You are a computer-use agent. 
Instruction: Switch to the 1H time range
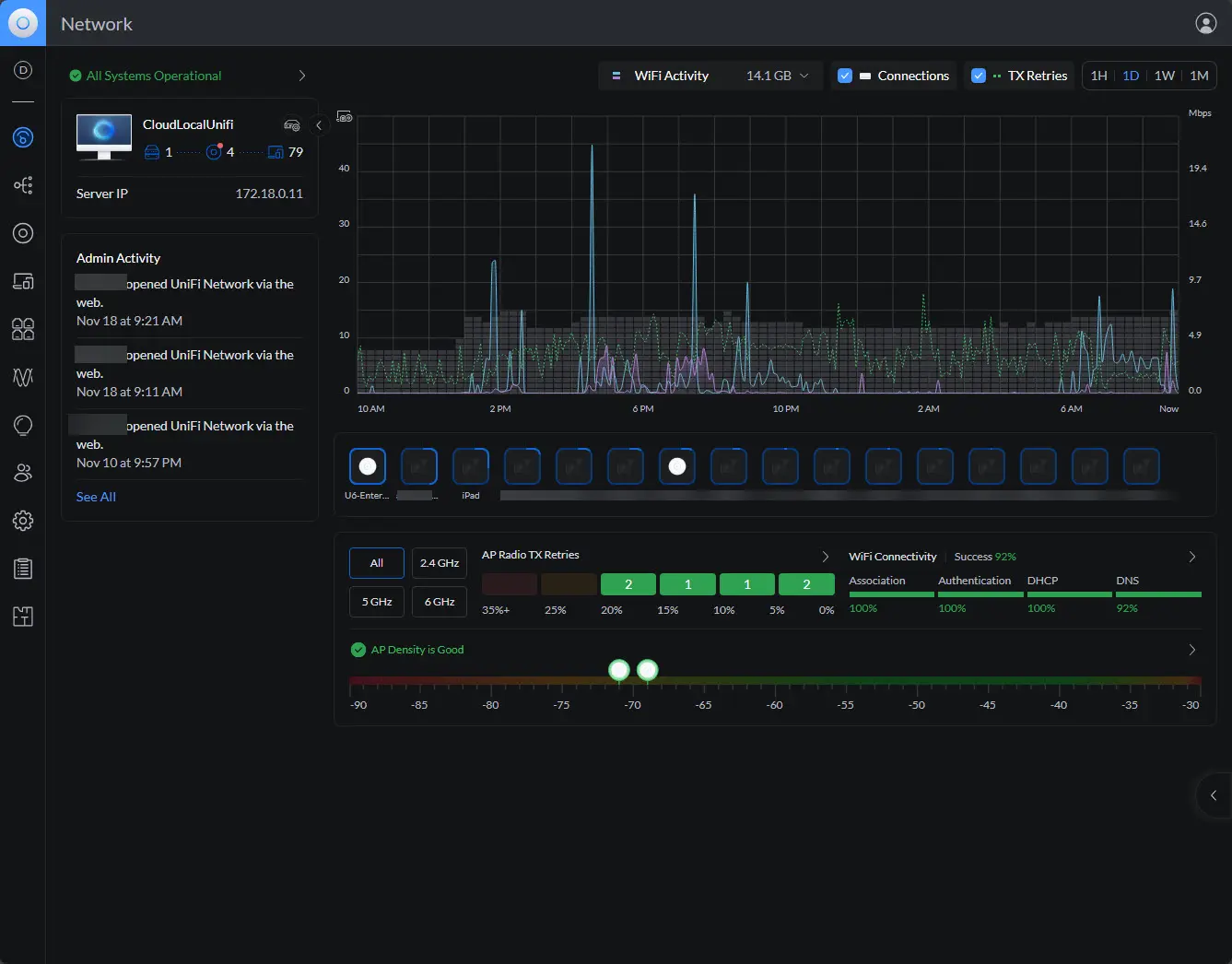coord(1098,76)
